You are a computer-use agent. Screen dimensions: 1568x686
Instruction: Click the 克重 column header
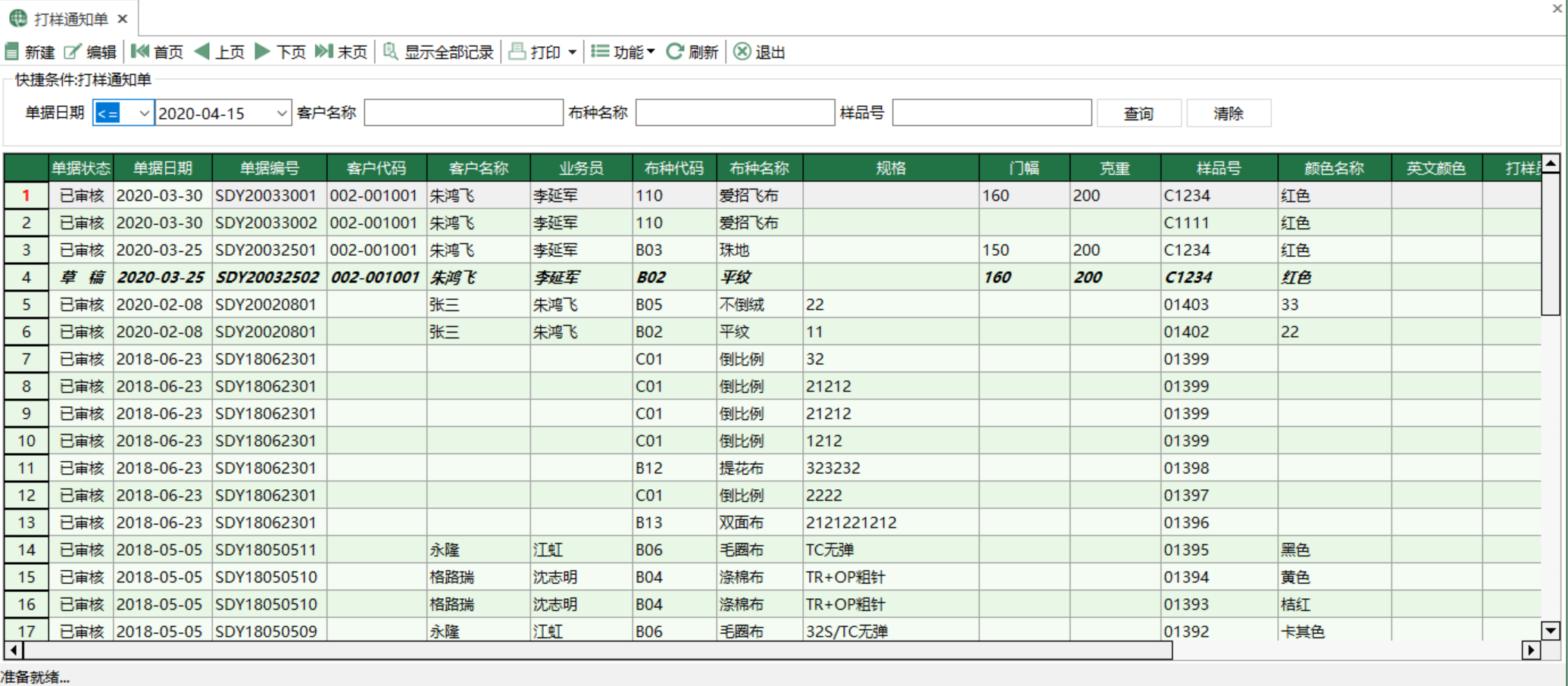1115,168
